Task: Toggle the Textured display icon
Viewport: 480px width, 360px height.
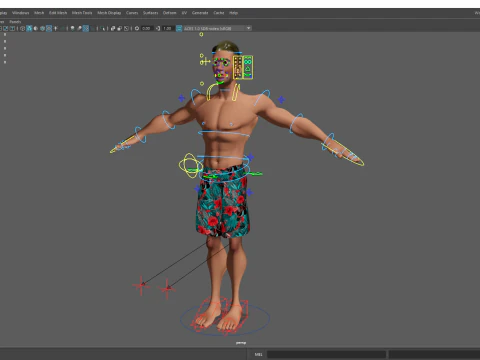Action: point(49,28)
